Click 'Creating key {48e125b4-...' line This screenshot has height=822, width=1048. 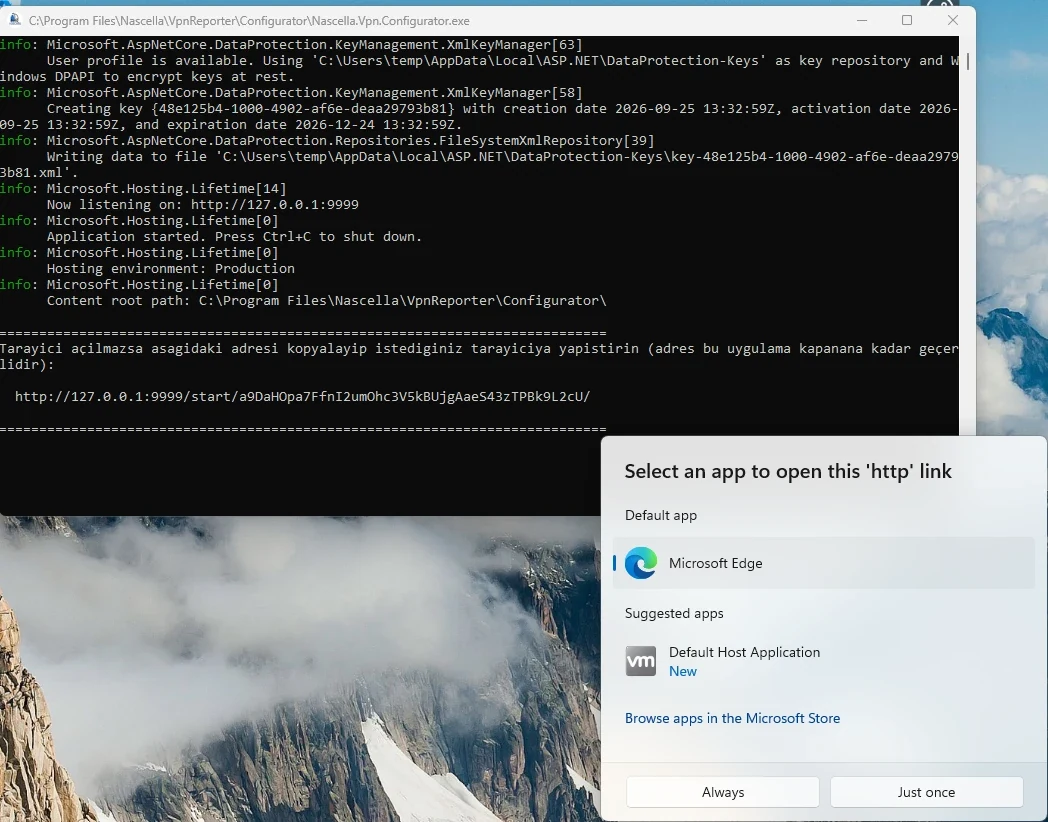479,116
